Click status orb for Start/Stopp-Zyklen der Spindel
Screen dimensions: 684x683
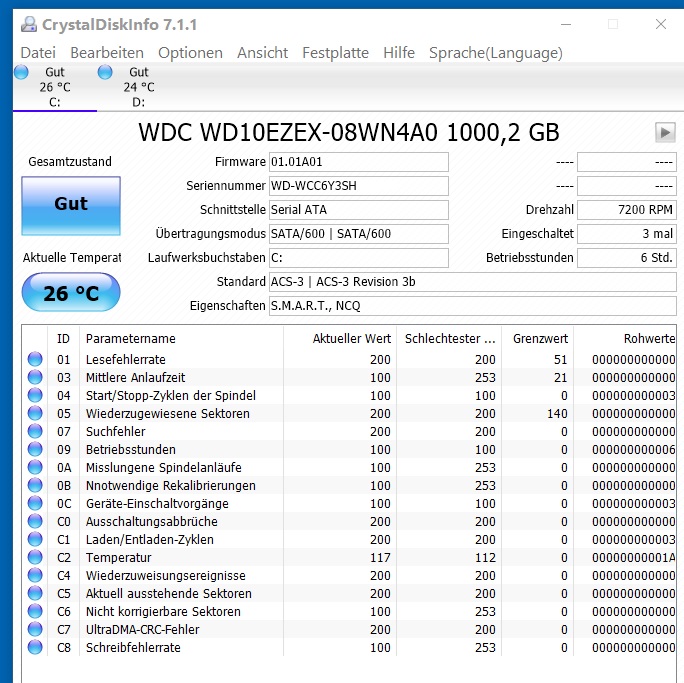(x=35, y=395)
